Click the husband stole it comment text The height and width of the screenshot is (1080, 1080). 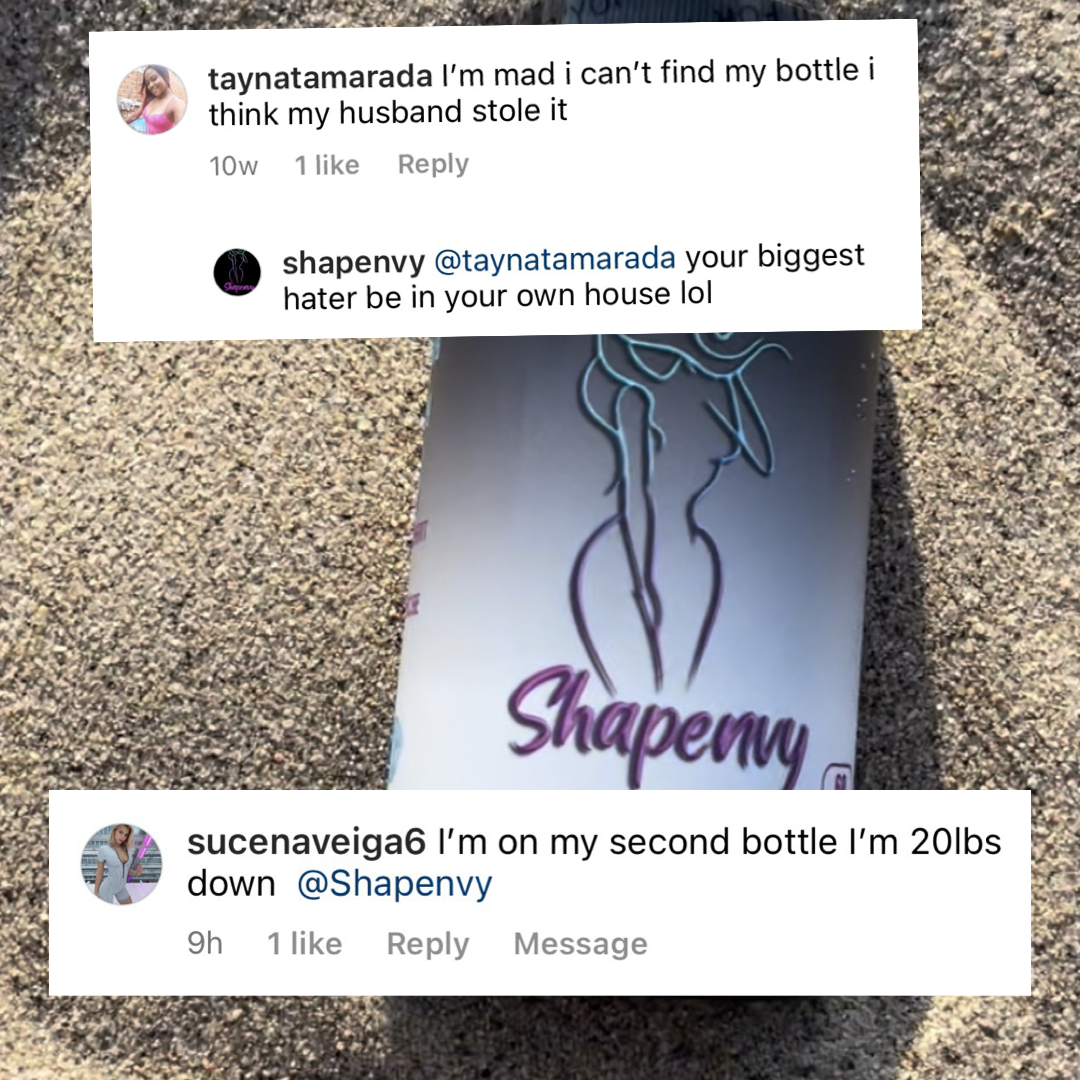pyautogui.click(x=542, y=92)
